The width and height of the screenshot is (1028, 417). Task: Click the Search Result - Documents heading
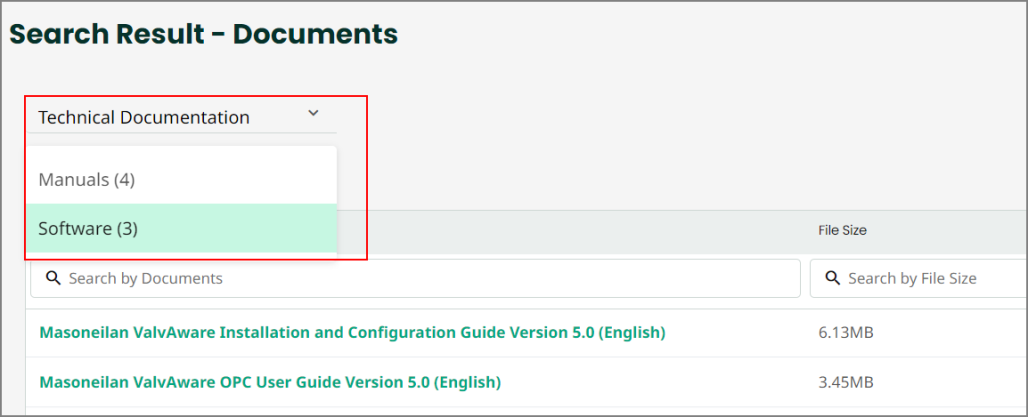pyautogui.click(x=203, y=34)
